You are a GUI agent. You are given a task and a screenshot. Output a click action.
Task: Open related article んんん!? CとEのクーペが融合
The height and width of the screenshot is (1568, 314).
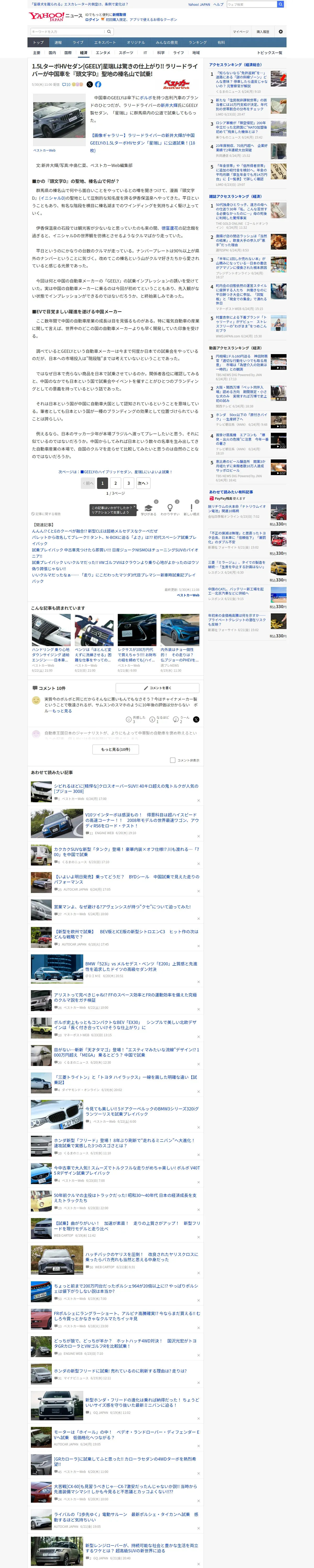[94, 531]
